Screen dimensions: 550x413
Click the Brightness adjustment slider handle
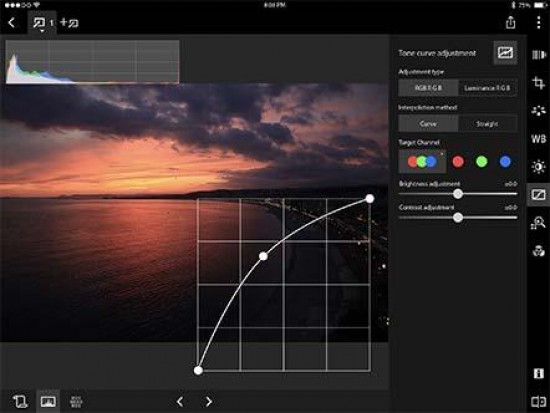click(x=457, y=194)
